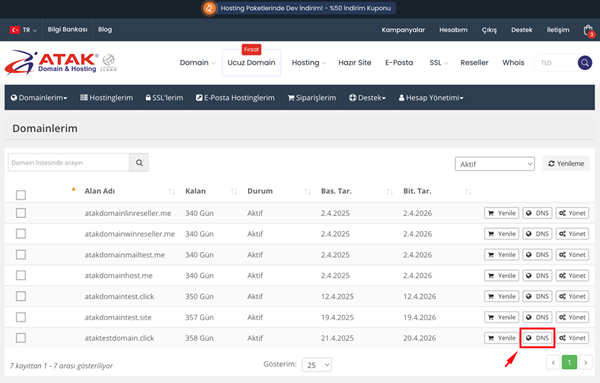Open the TR language dropdown

coord(23,30)
